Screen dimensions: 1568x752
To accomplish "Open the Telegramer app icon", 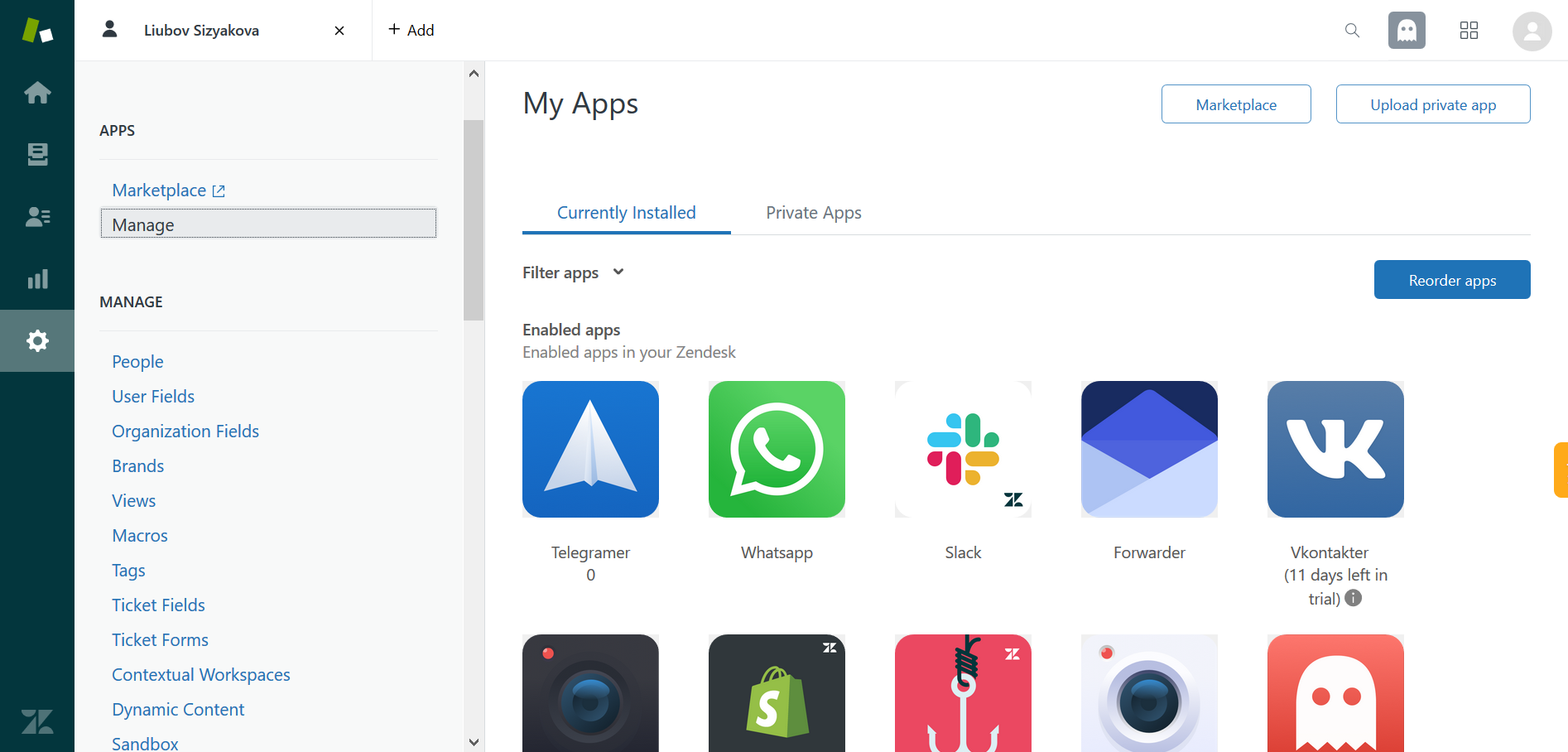I will tap(590, 449).
